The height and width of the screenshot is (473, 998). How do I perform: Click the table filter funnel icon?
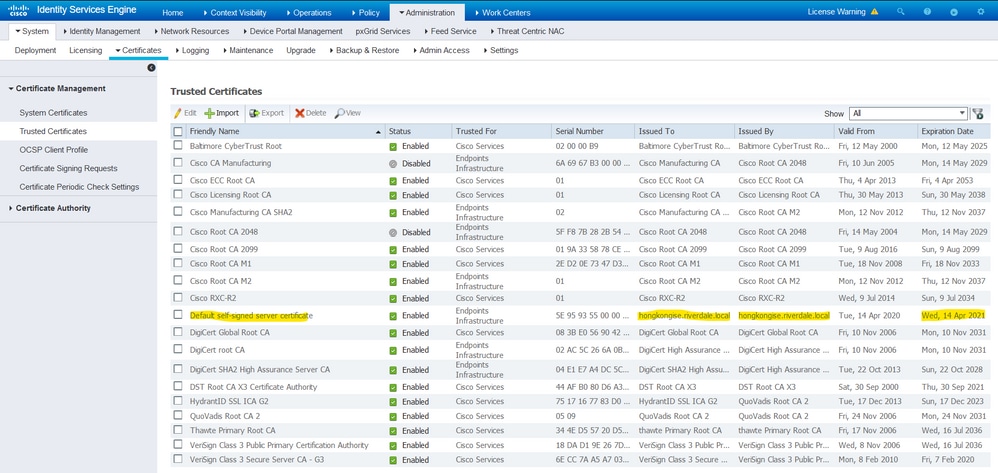(x=978, y=113)
